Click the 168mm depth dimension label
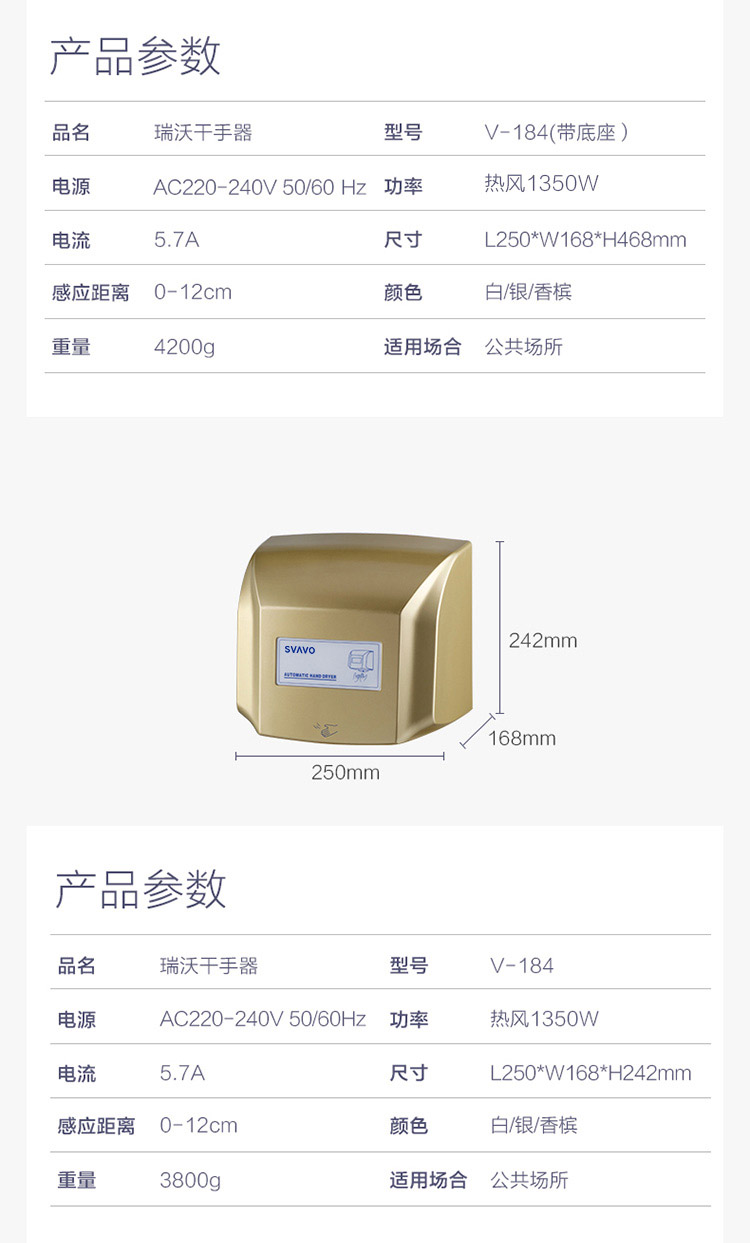This screenshot has height=1243, width=750. (x=522, y=738)
